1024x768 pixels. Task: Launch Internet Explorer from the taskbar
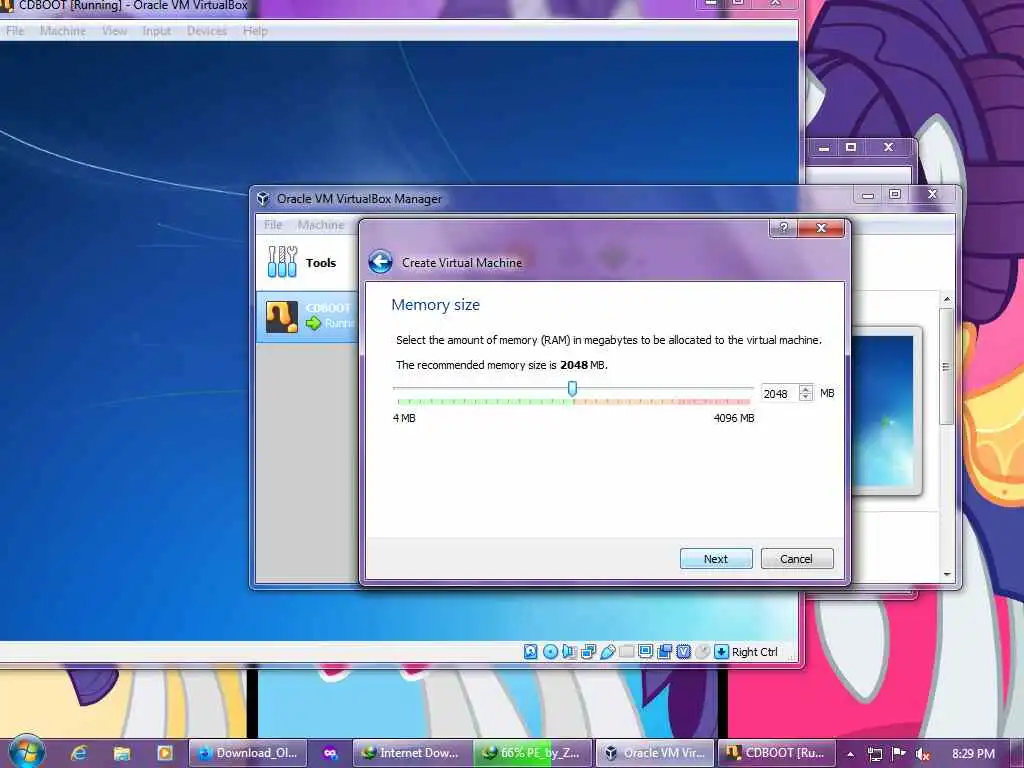[79, 753]
